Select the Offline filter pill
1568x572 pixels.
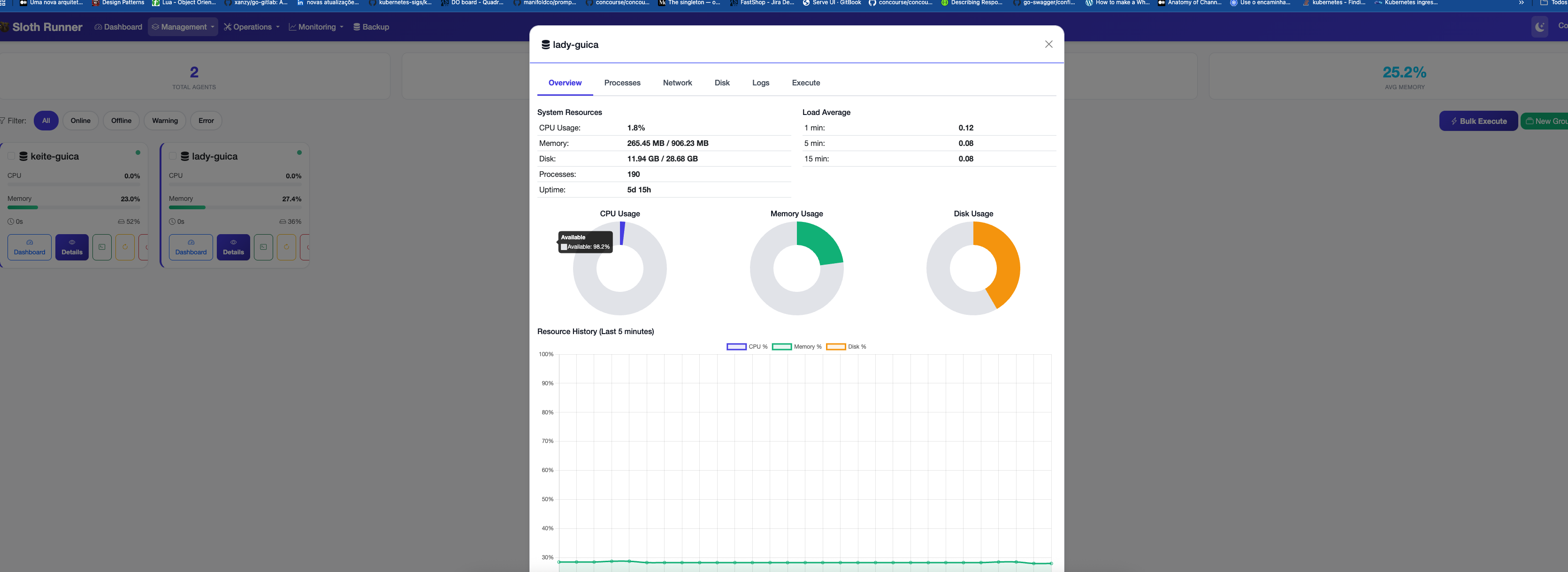pos(121,121)
